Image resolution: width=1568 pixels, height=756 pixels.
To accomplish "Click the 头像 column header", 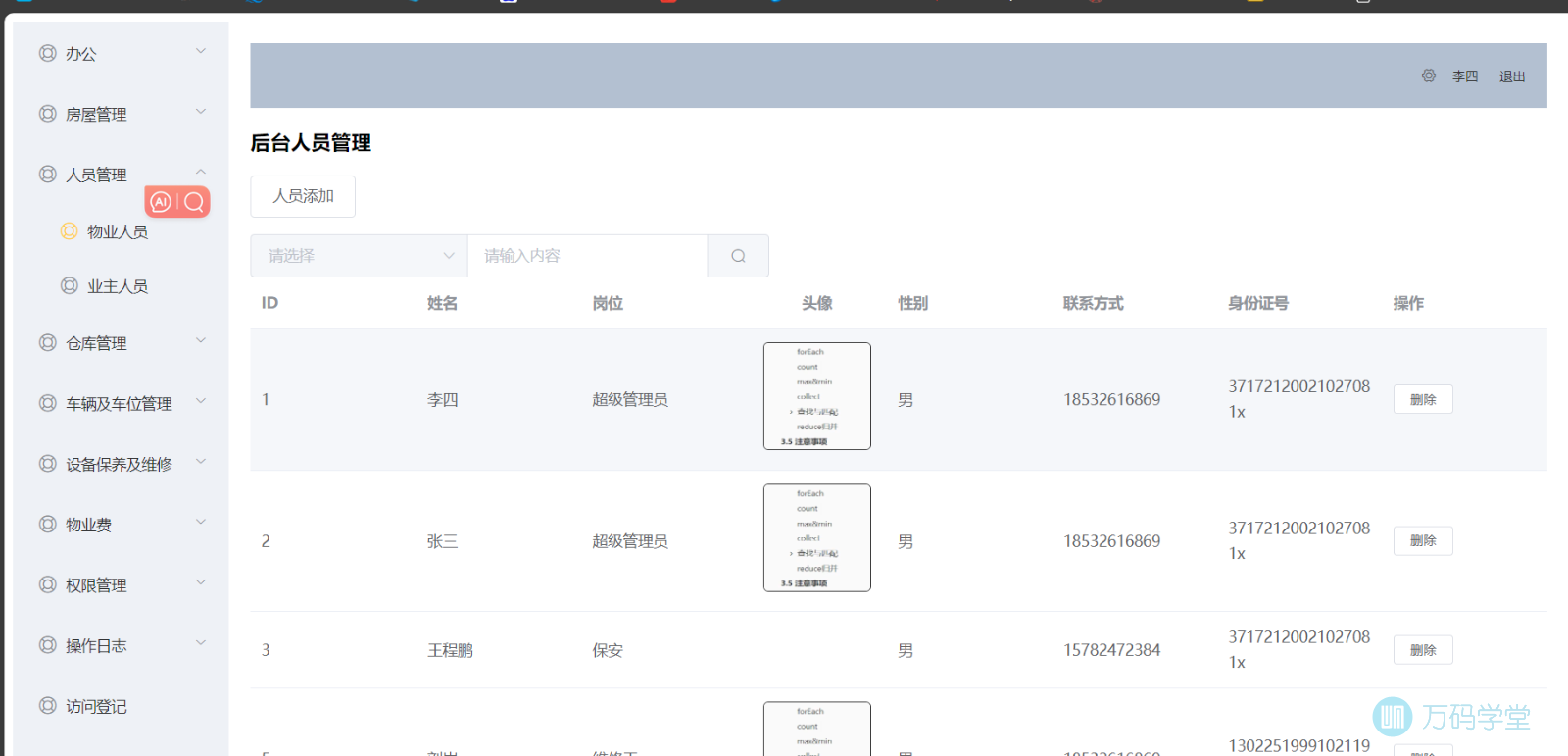I will click(817, 303).
